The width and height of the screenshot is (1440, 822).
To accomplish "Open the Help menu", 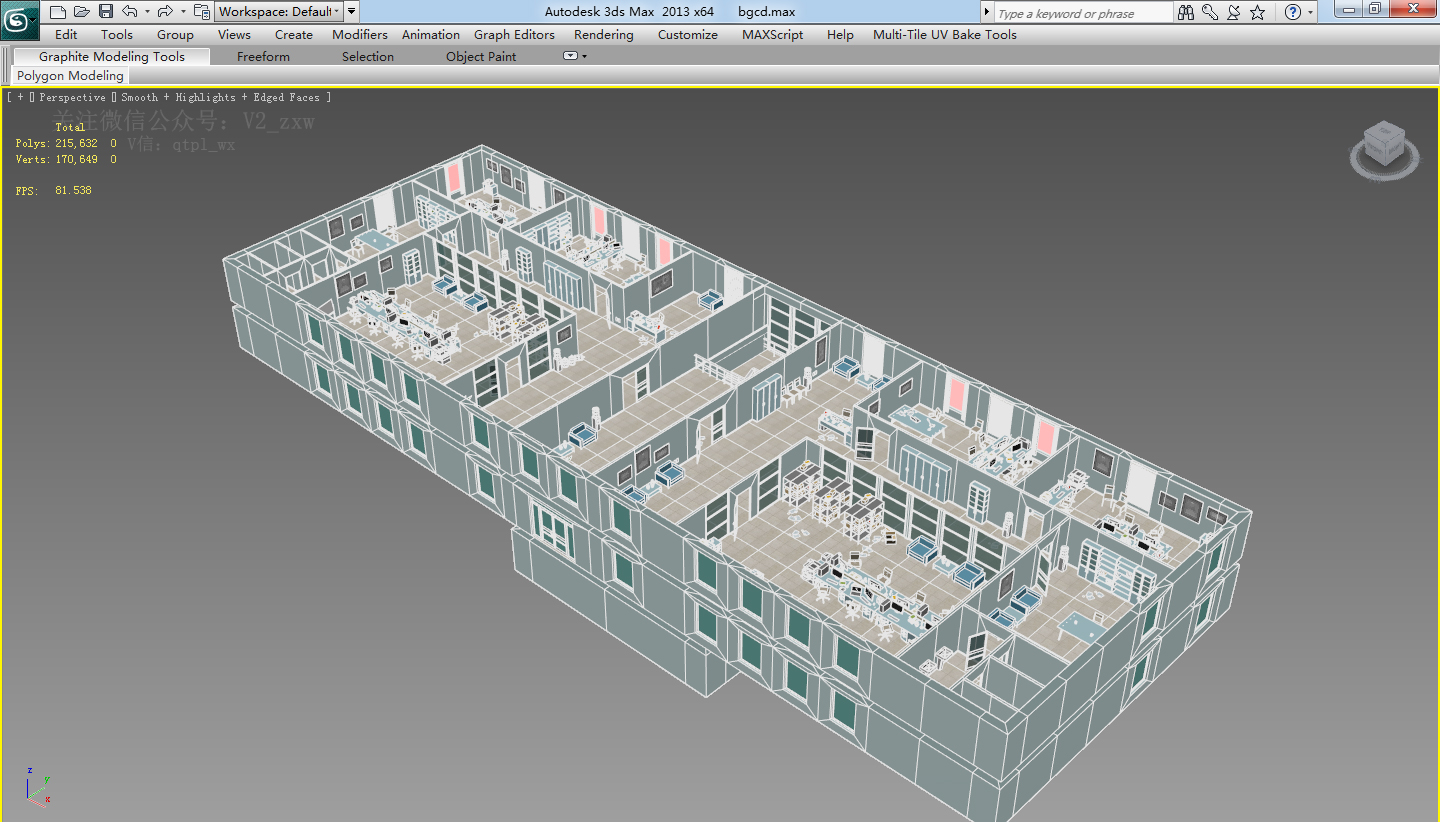I will [840, 34].
